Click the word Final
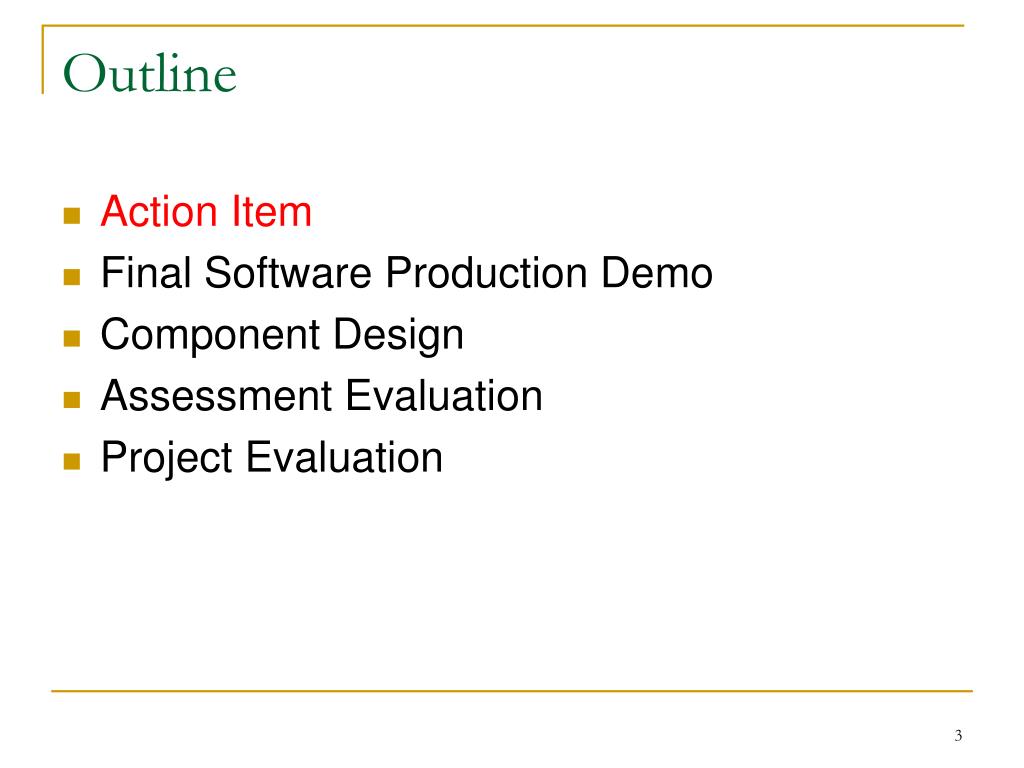Viewport: 1024px width, 768px height. point(146,272)
